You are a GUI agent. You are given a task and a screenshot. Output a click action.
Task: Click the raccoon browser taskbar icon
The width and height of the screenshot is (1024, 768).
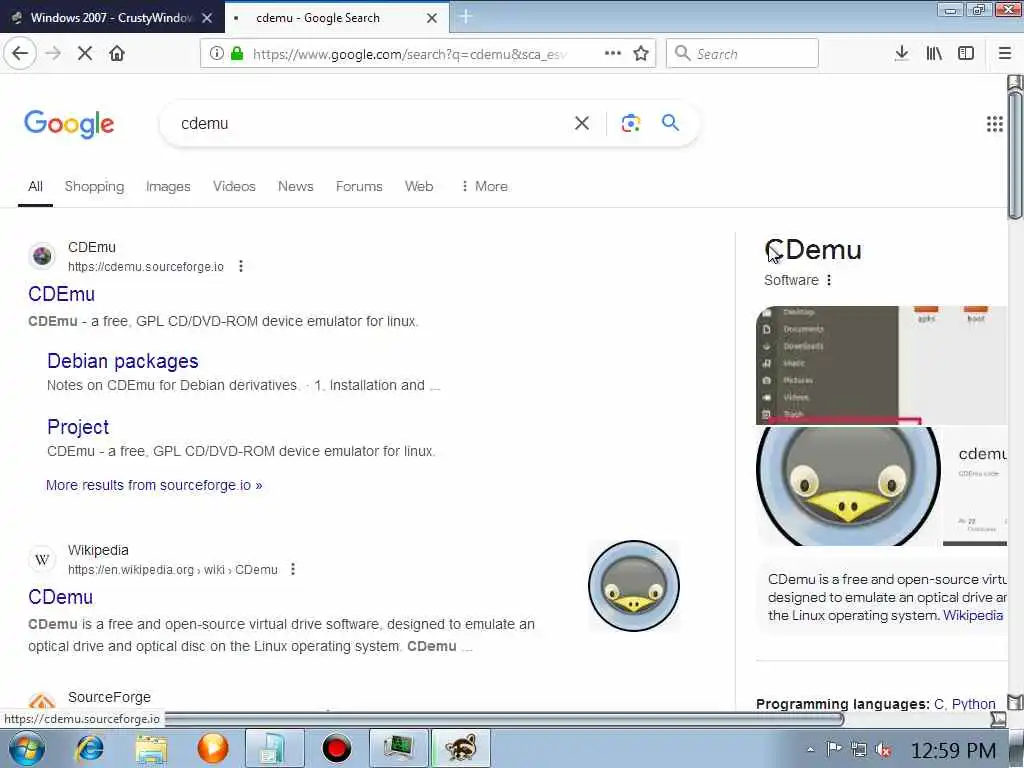[460, 748]
